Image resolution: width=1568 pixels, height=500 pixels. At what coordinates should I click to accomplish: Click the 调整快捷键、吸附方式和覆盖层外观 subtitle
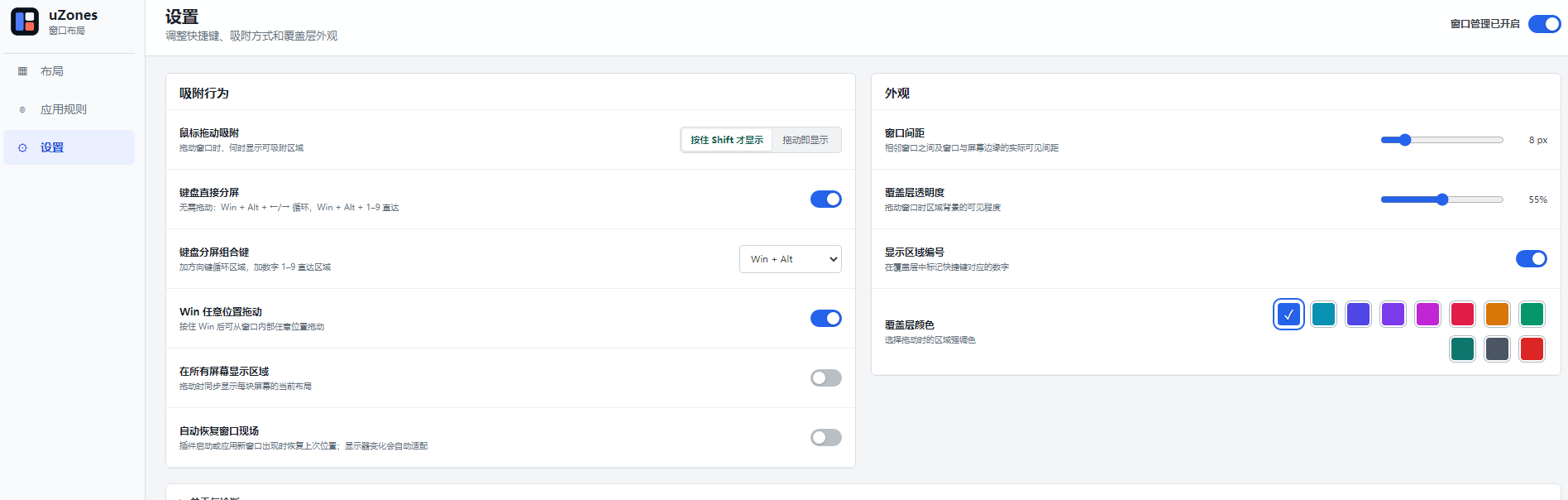tap(251, 36)
